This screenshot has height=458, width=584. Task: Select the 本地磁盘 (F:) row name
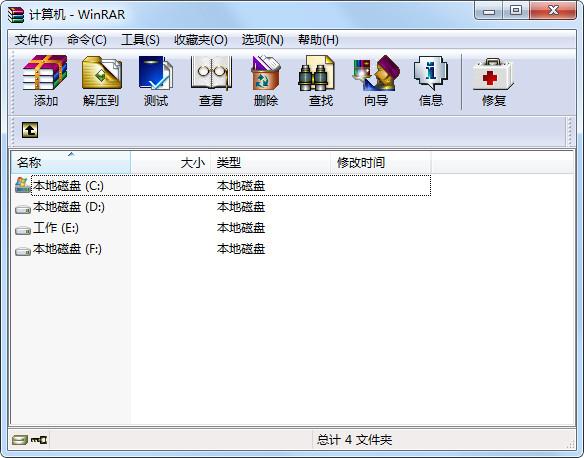(67, 248)
